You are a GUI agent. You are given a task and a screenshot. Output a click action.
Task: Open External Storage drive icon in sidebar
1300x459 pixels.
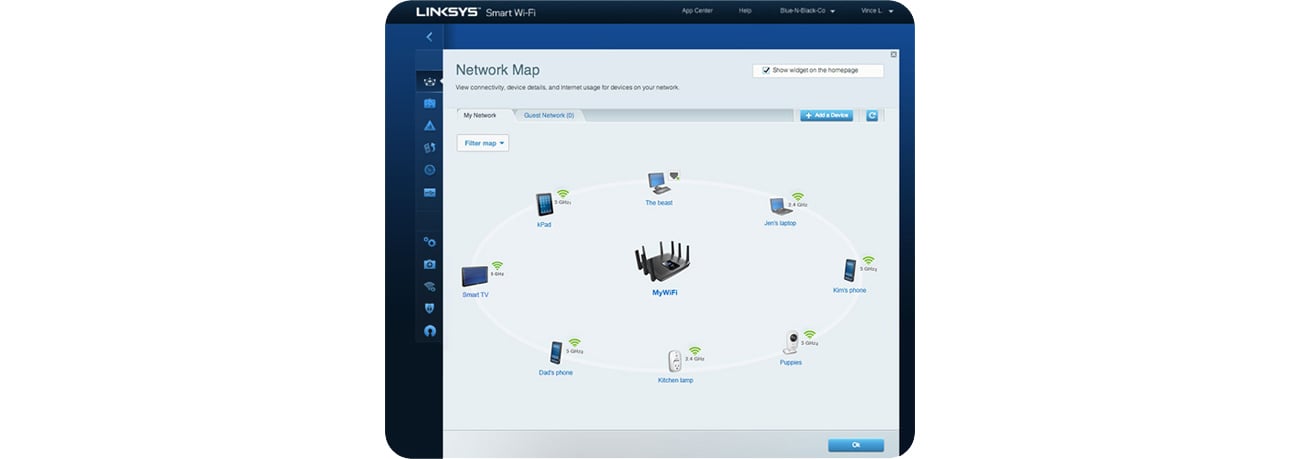click(x=429, y=192)
